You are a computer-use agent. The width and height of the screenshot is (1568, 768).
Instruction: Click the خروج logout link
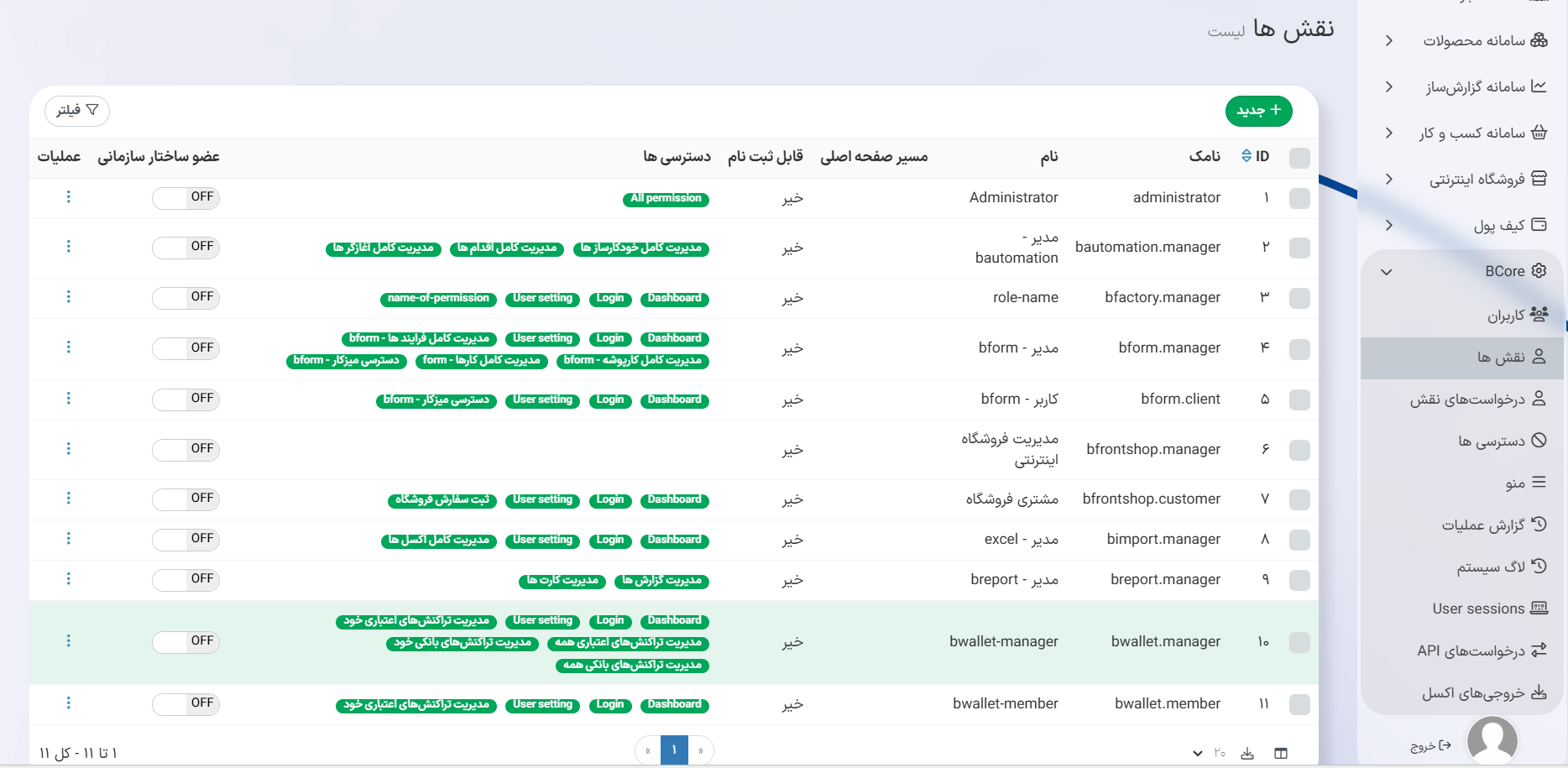coord(1430,745)
